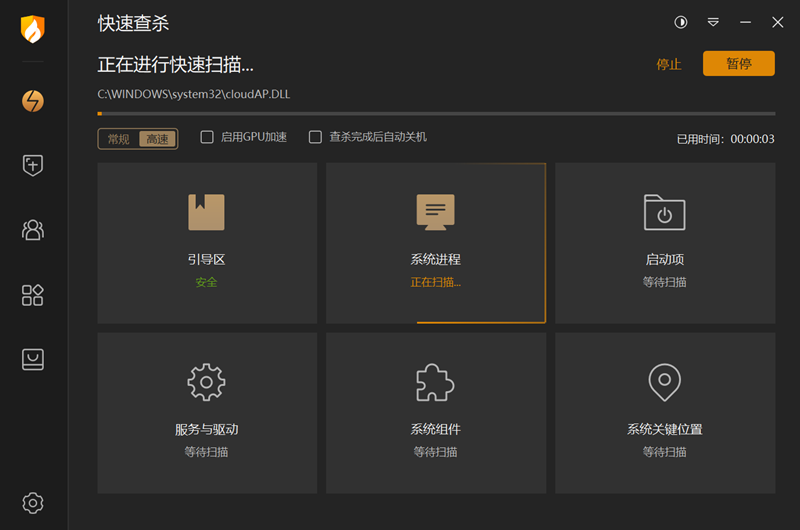Expand the title bar dropdown menu arrow
The image size is (800, 530).
[x=713, y=22]
